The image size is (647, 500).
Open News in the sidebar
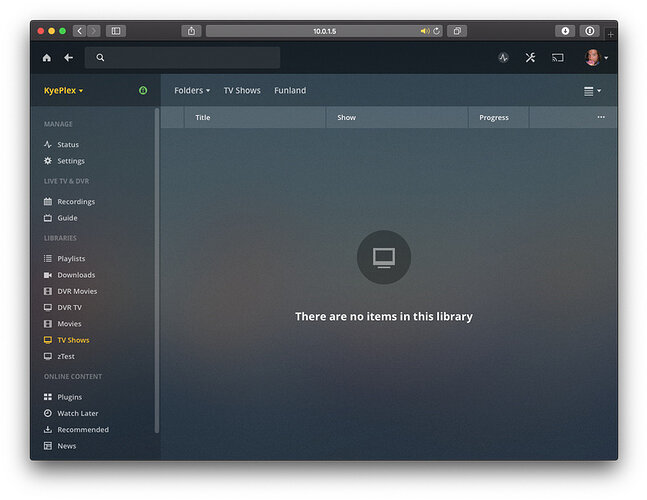coord(66,446)
